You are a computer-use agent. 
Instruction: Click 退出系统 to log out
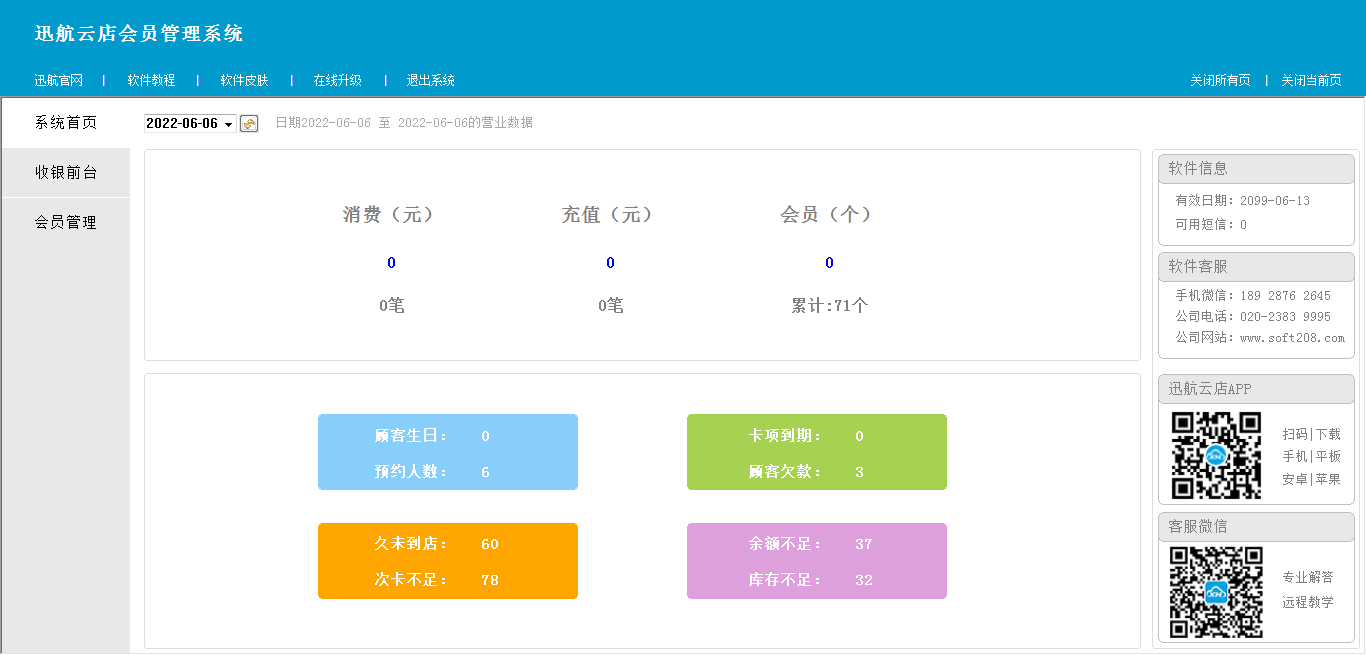pos(430,80)
